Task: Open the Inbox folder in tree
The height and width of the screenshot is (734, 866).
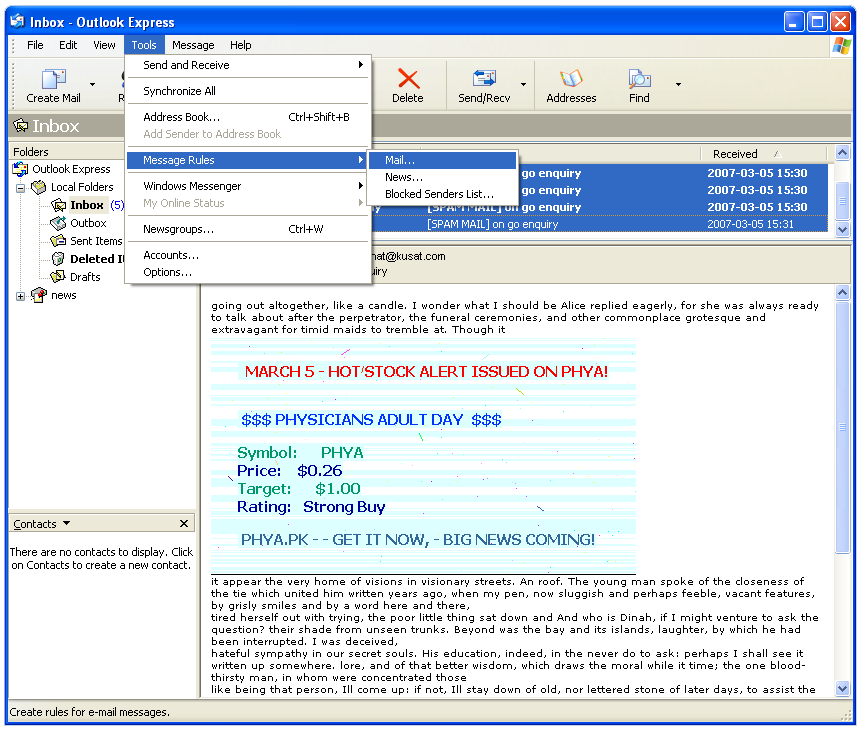Action: tap(87, 205)
